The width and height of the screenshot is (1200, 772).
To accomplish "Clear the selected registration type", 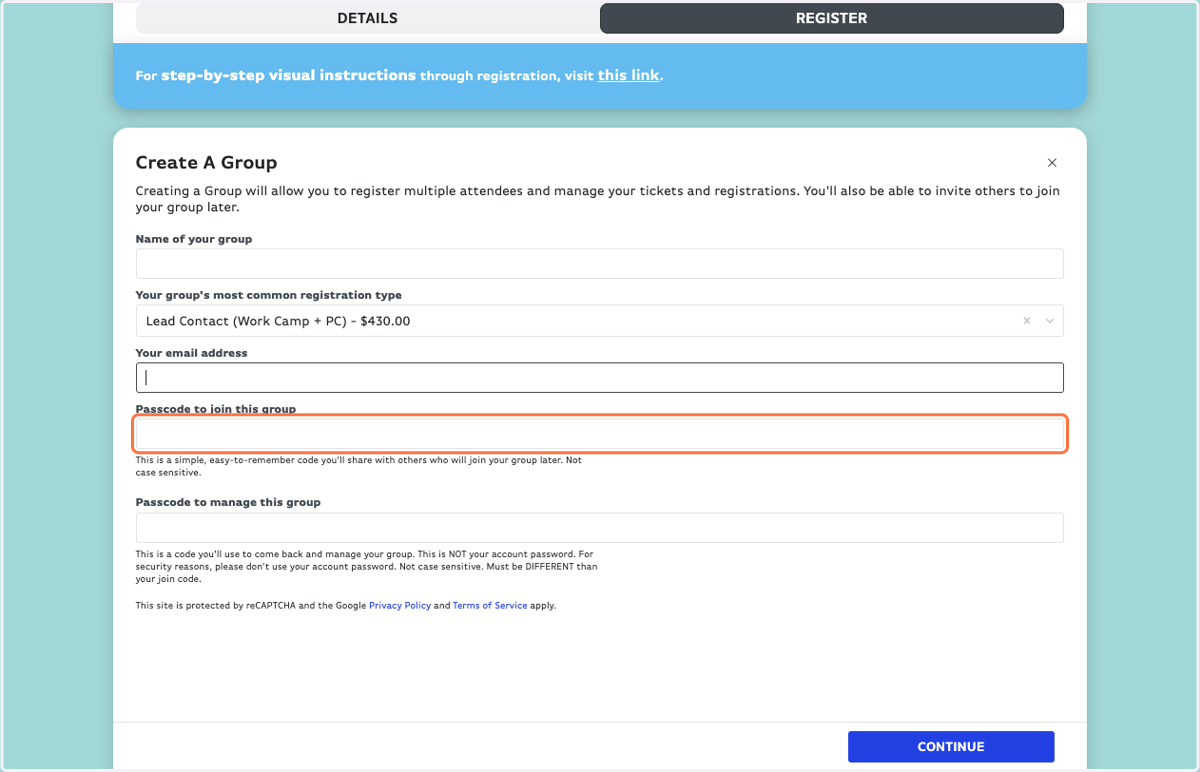I will point(1027,321).
